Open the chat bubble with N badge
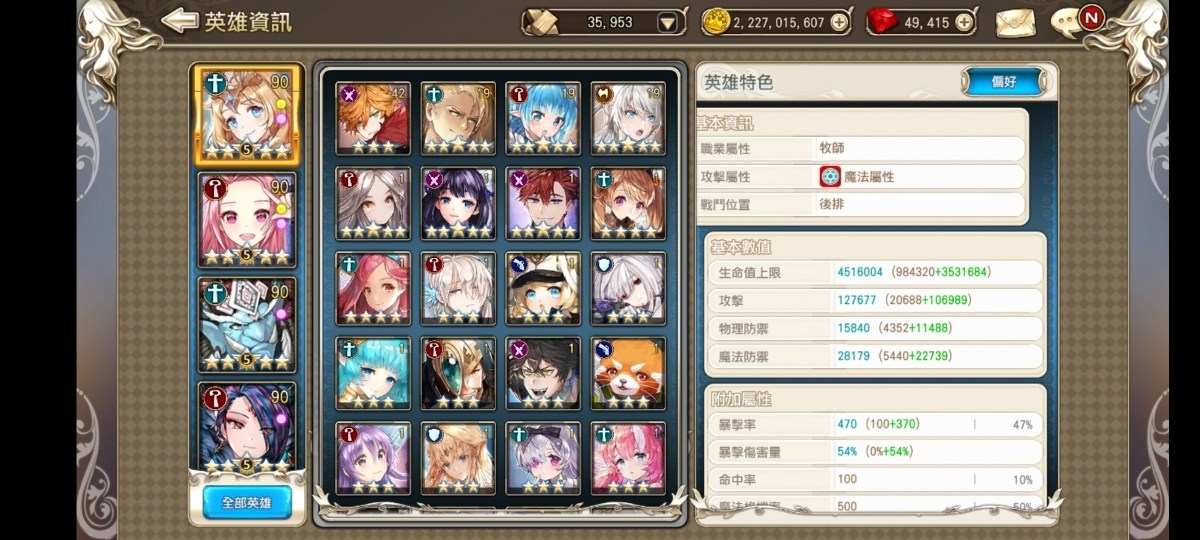1200x540 pixels. pyautogui.click(x=1074, y=21)
